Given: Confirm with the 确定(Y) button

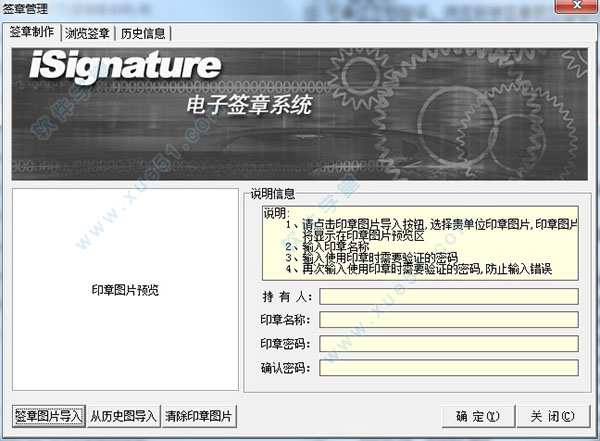Looking at the screenshot, I should click(478, 416).
